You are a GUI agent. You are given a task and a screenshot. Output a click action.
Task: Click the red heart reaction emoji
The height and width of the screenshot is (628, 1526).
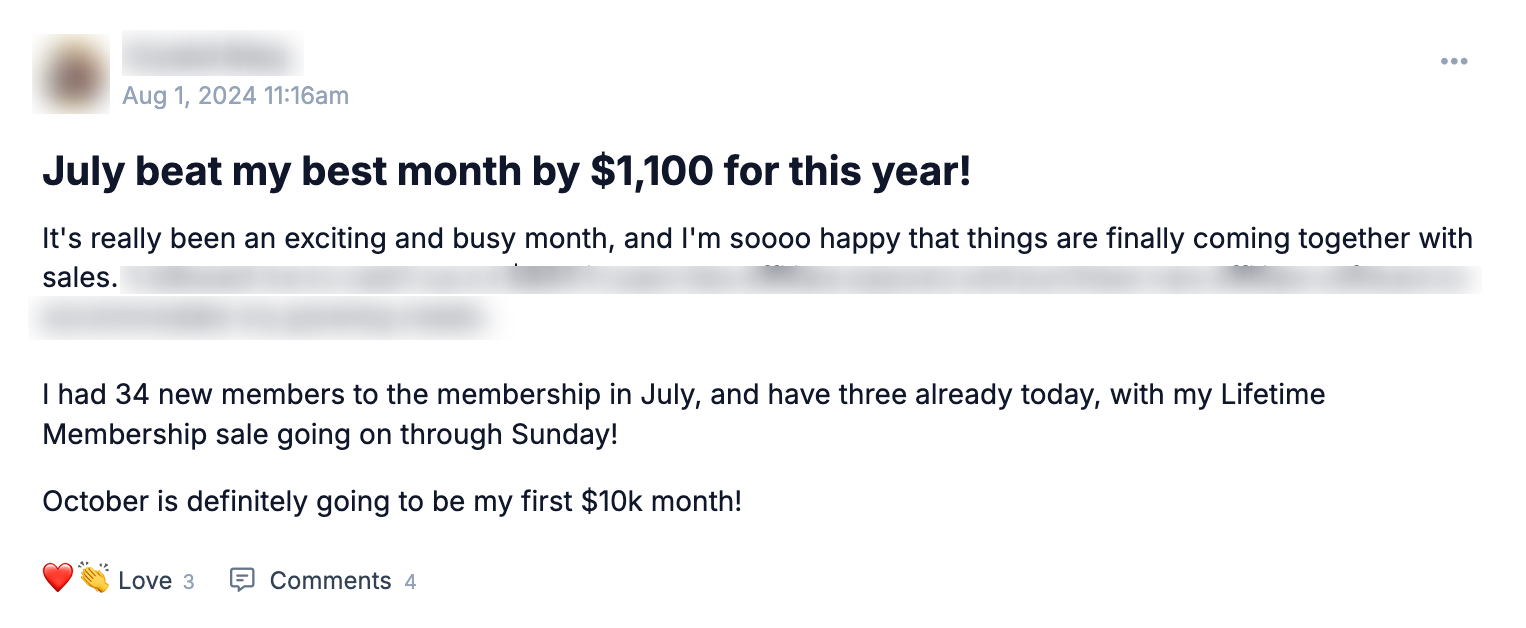[x=57, y=578]
